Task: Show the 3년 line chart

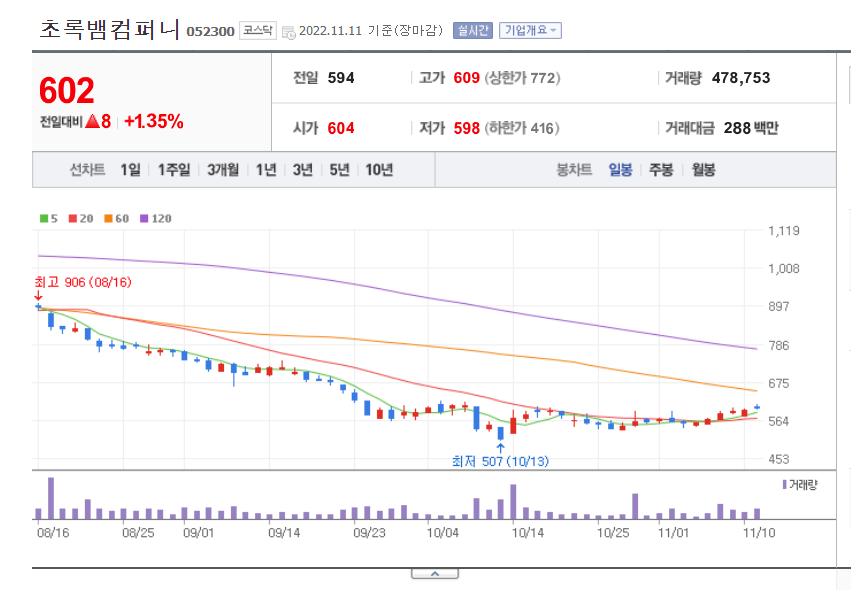Action: tap(303, 170)
